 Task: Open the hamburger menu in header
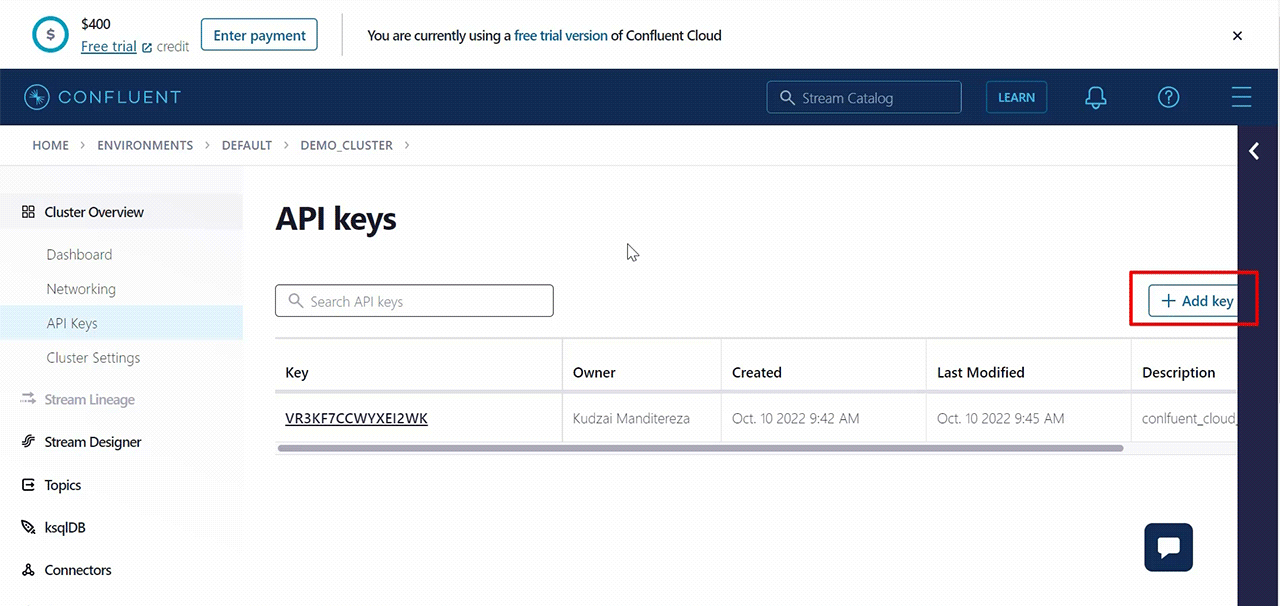click(x=1241, y=97)
